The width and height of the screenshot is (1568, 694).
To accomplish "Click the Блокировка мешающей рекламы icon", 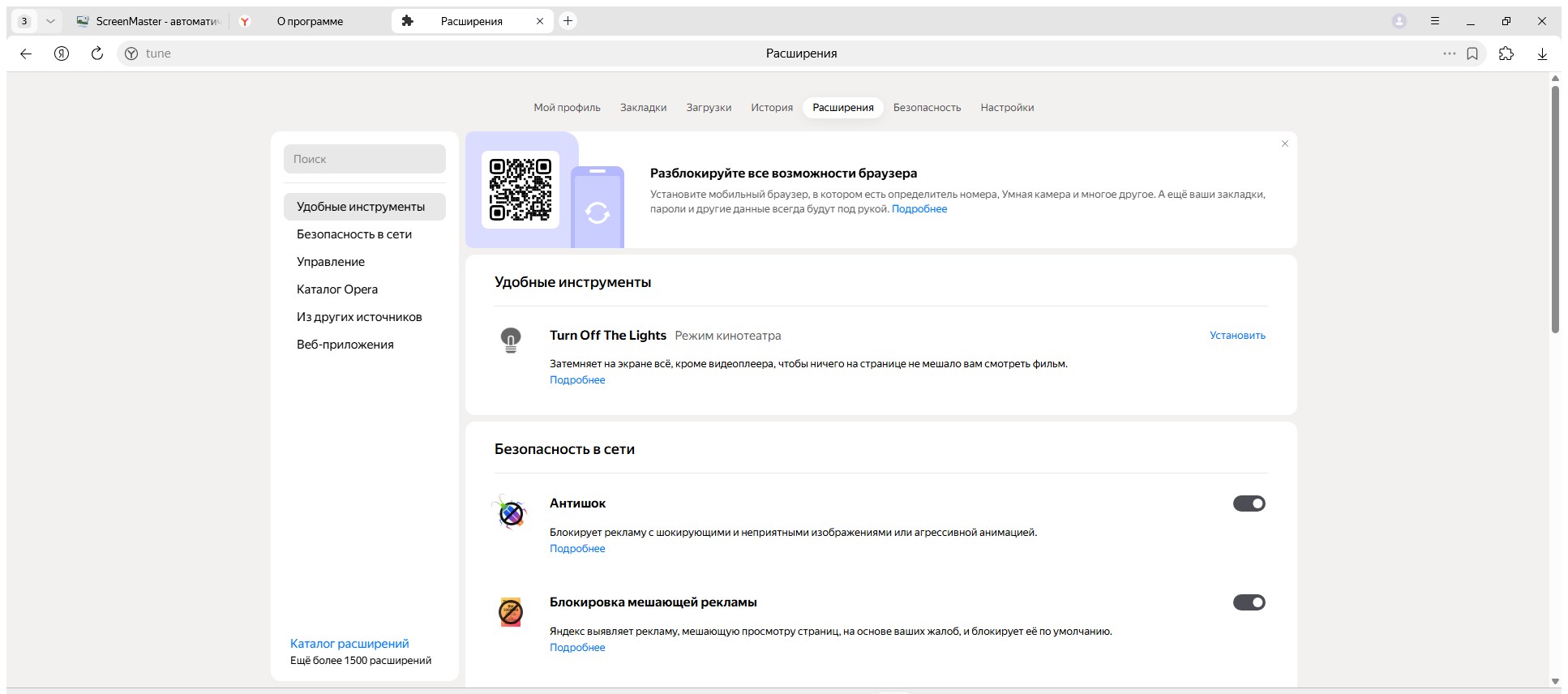I will [x=511, y=612].
